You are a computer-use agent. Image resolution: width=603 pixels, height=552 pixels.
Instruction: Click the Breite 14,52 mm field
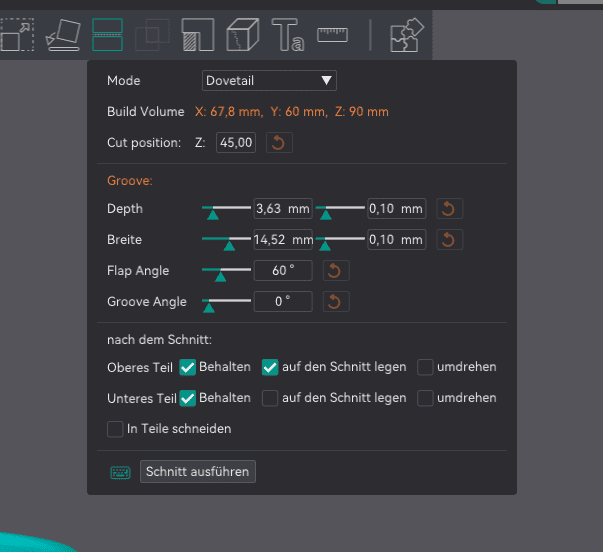point(283,240)
